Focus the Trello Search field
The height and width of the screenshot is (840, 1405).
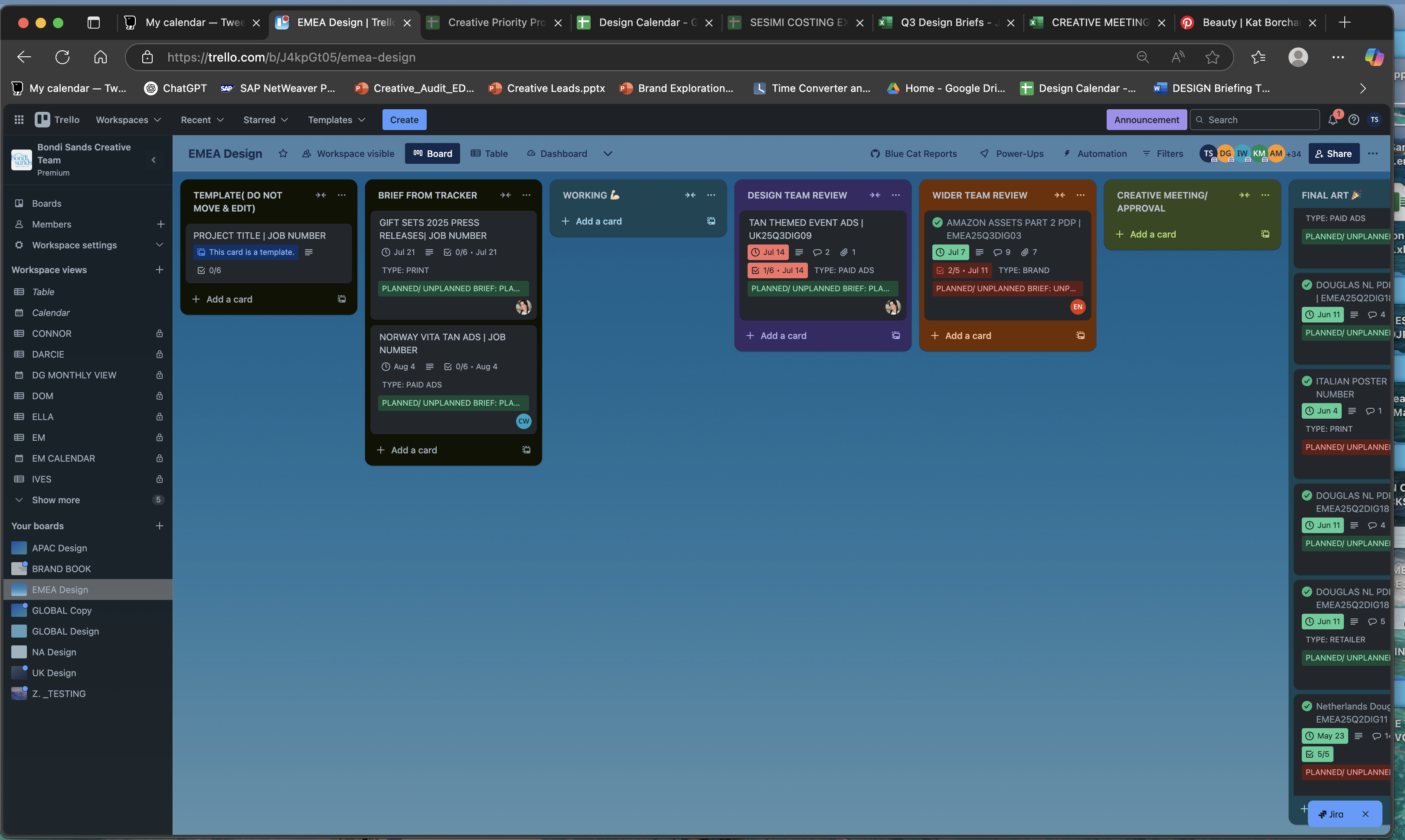point(1255,120)
